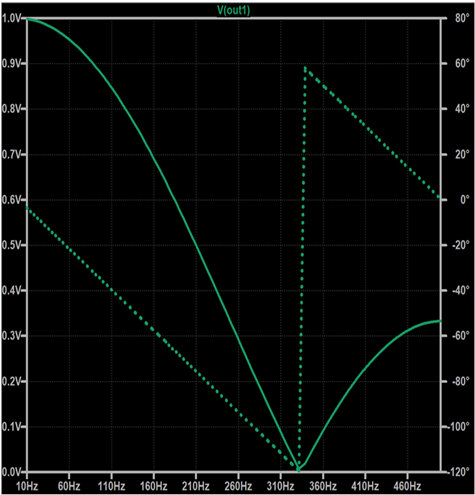This screenshot has width=475, height=495.
Task: Click the 460Hz frequency axis label
Action: 407,486
